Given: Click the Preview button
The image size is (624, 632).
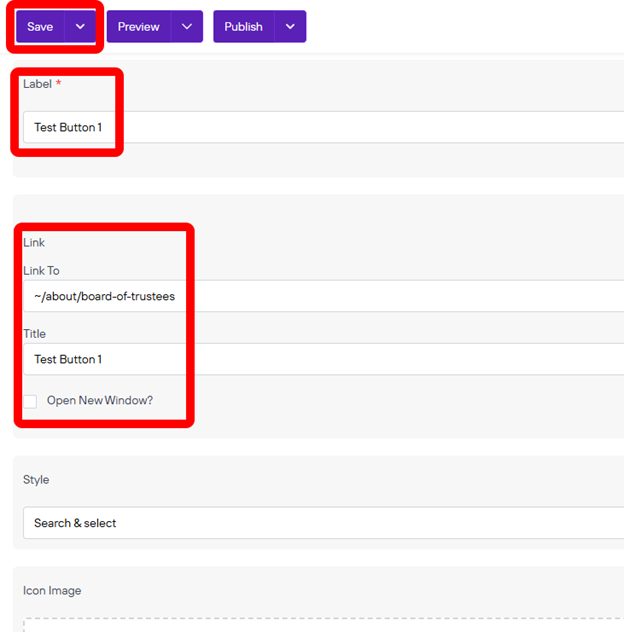Looking at the screenshot, I should (139, 27).
